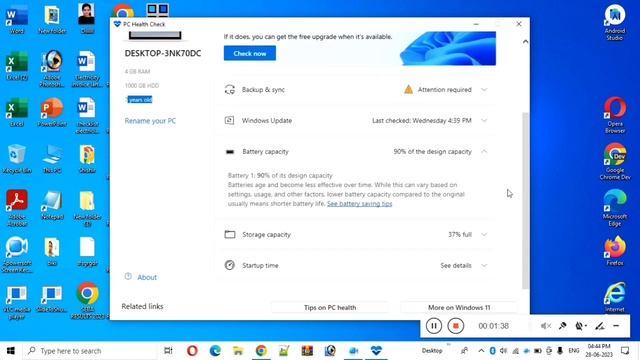Open the PowerPoint desktop shortcut
Screen dimensions: 640x360
pyautogui.click(x=52, y=112)
